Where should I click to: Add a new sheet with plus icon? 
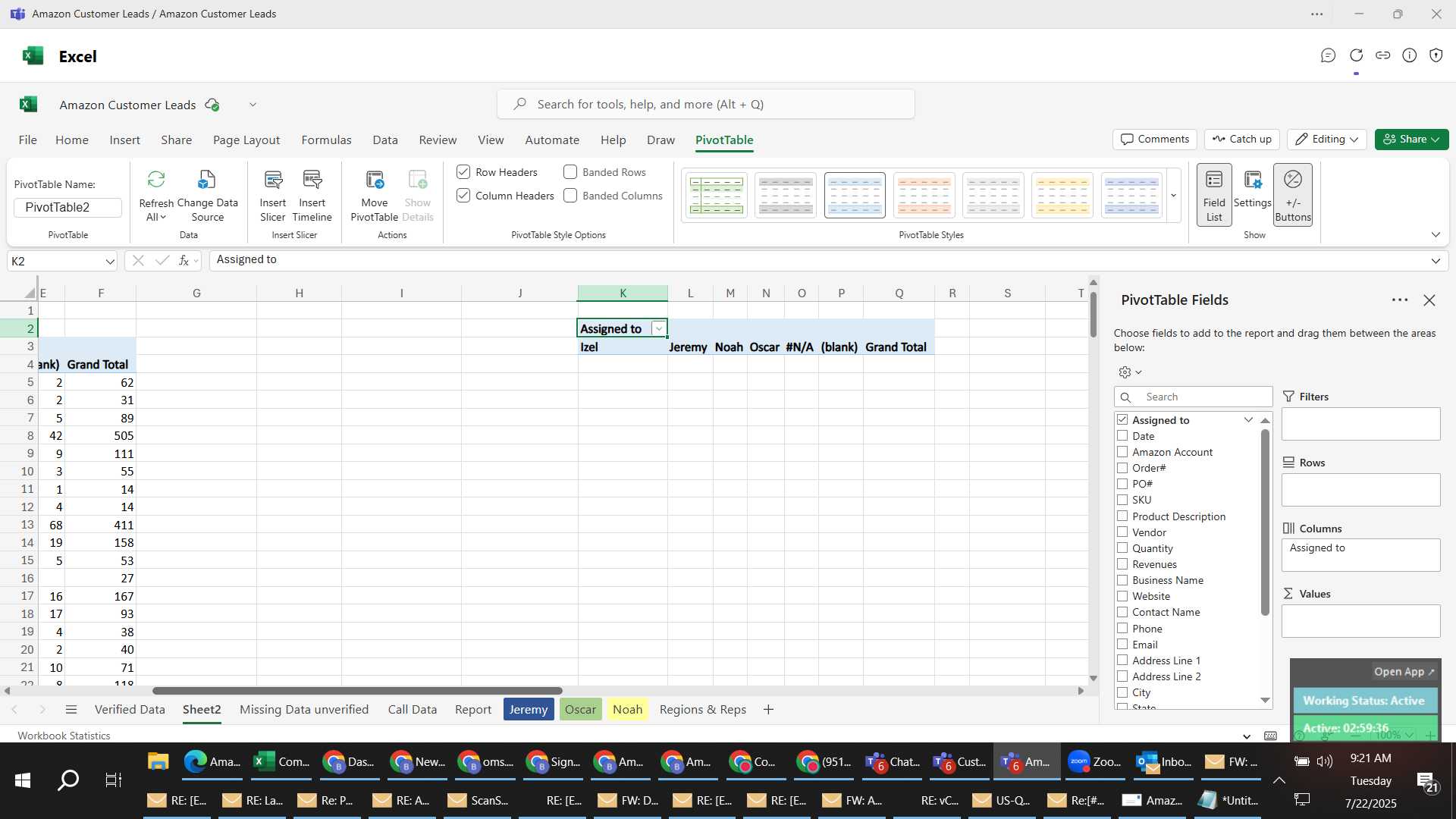click(768, 710)
